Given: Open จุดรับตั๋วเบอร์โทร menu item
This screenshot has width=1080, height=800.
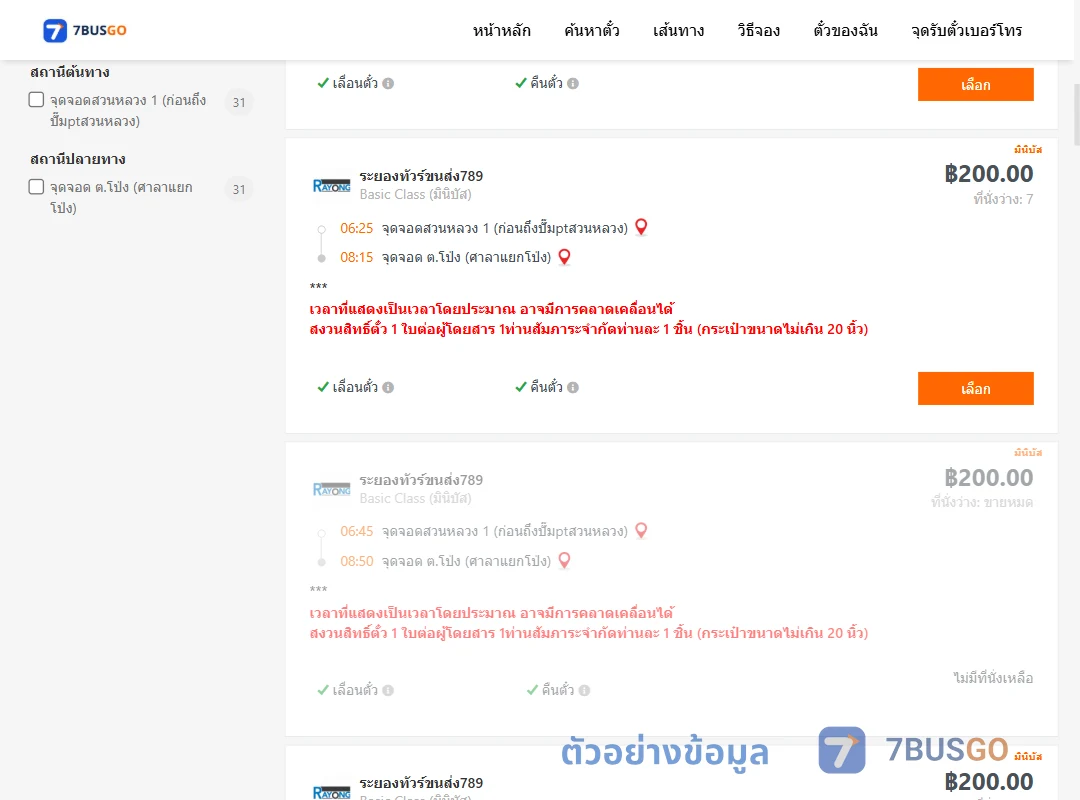Looking at the screenshot, I should [966, 30].
